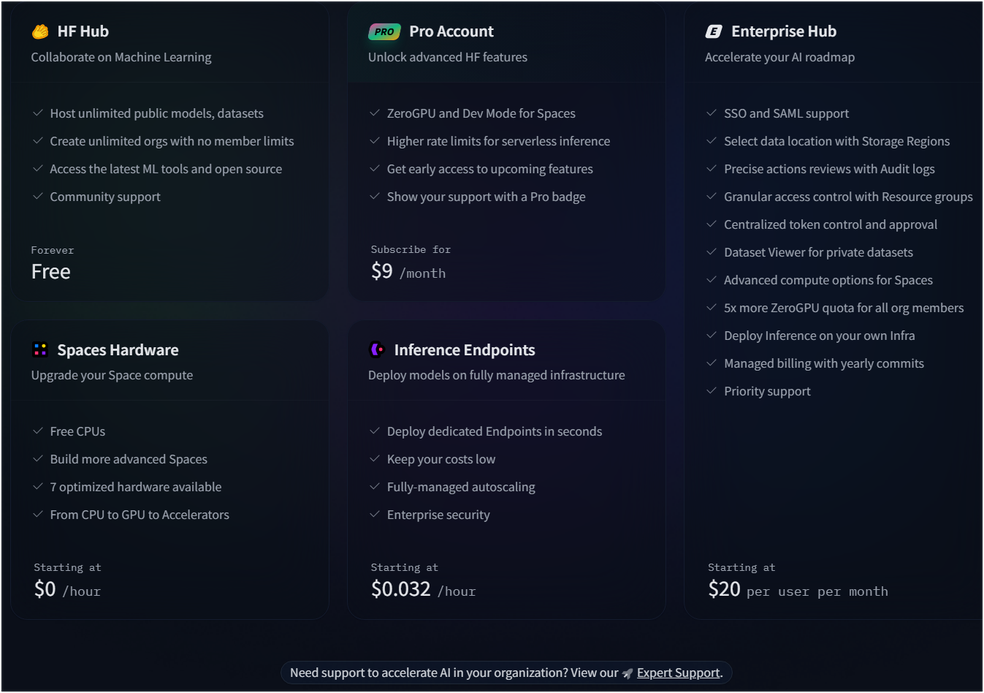Click the Inference Endpoints purple icon
The image size is (984, 693).
click(377, 350)
